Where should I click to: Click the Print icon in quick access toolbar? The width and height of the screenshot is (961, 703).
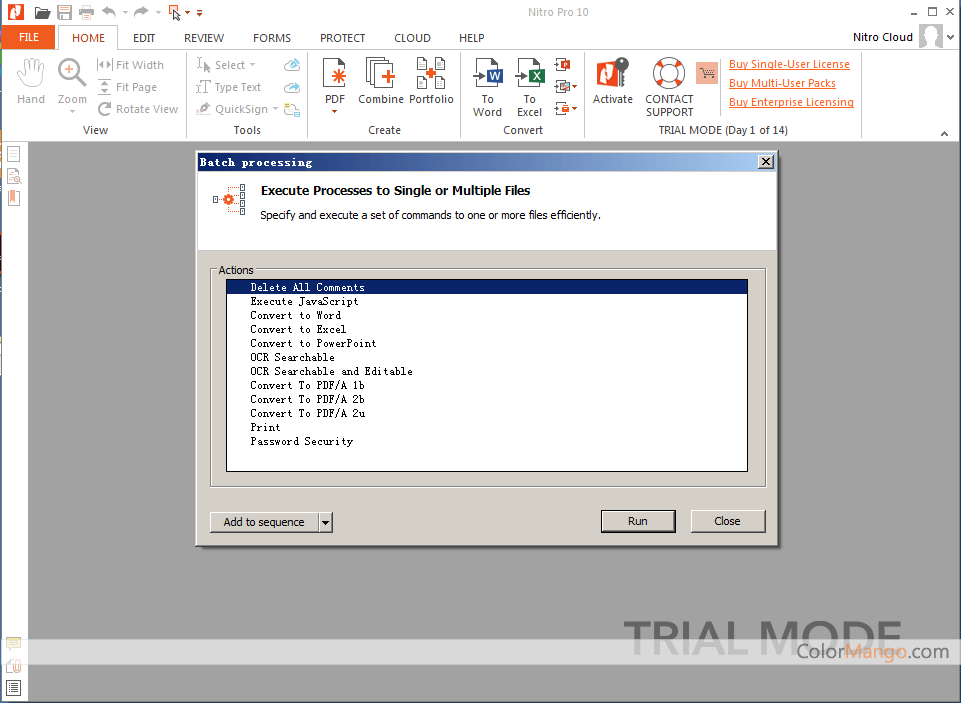tap(86, 12)
